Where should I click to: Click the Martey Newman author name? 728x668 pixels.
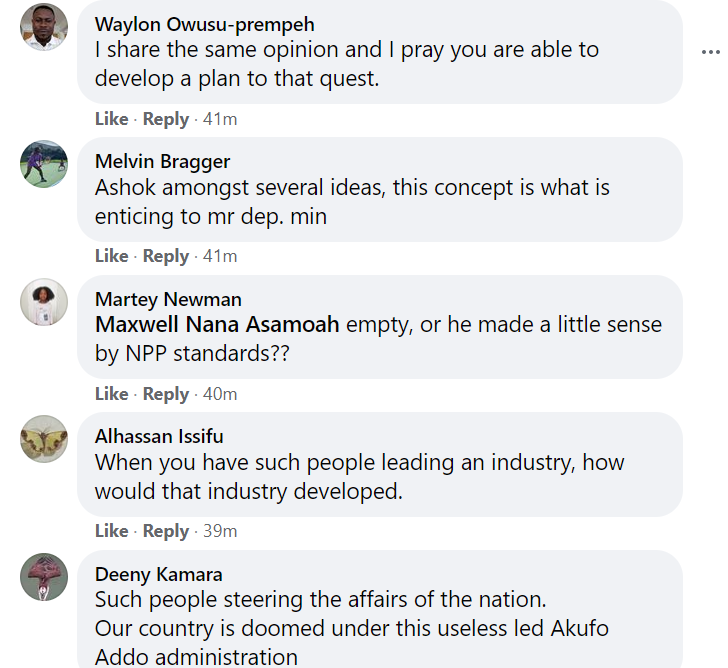tap(168, 299)
